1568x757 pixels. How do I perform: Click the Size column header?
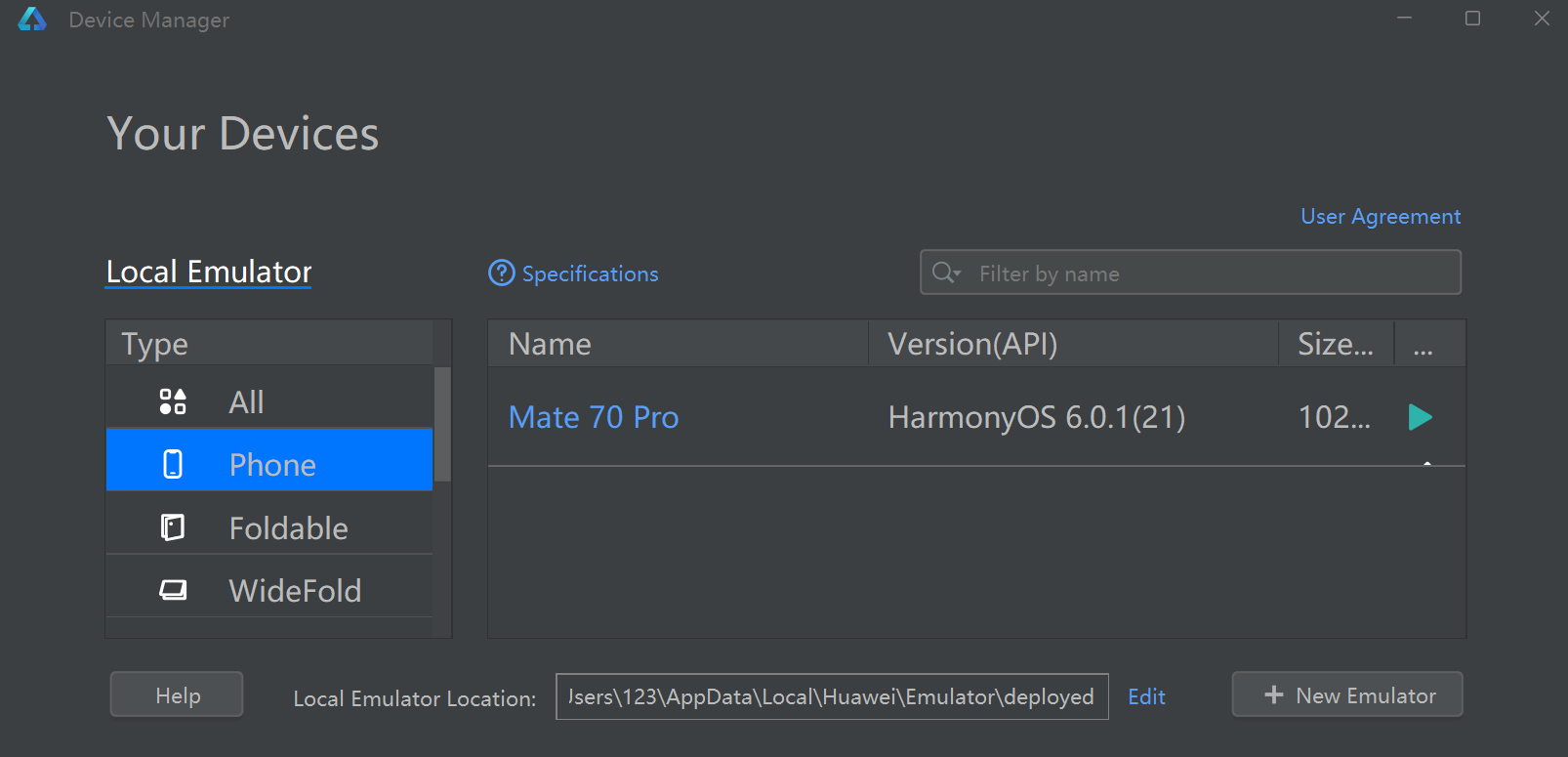coord(1337,344)
